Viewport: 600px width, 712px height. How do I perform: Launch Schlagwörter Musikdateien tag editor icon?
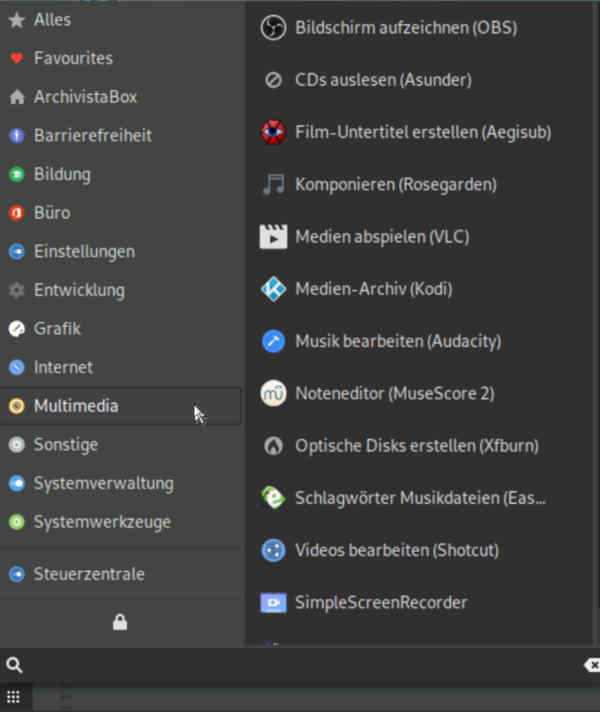(x=273, y=498)
